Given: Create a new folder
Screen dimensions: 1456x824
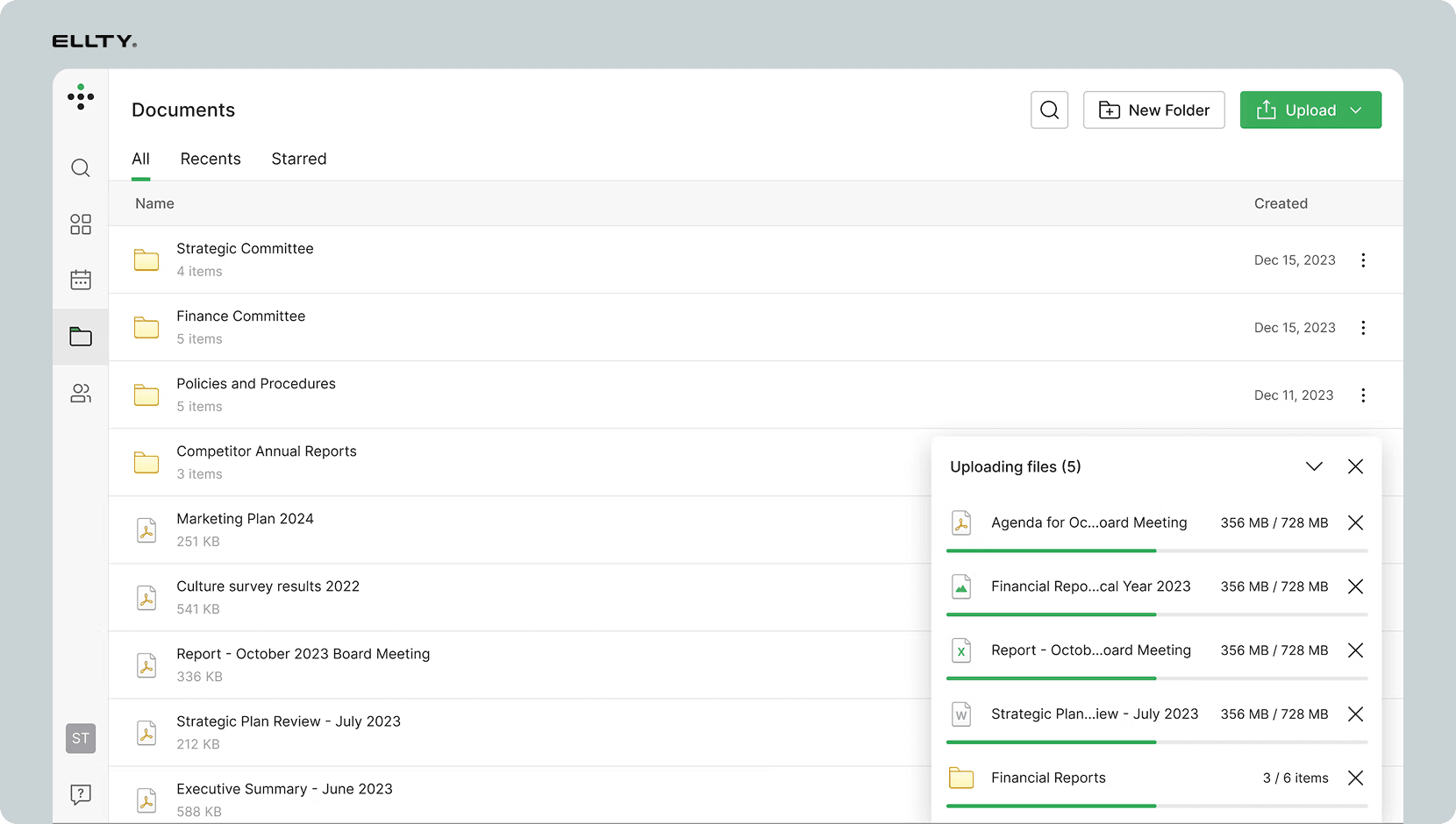Looking at the screenshot, I should [1153, 110].
